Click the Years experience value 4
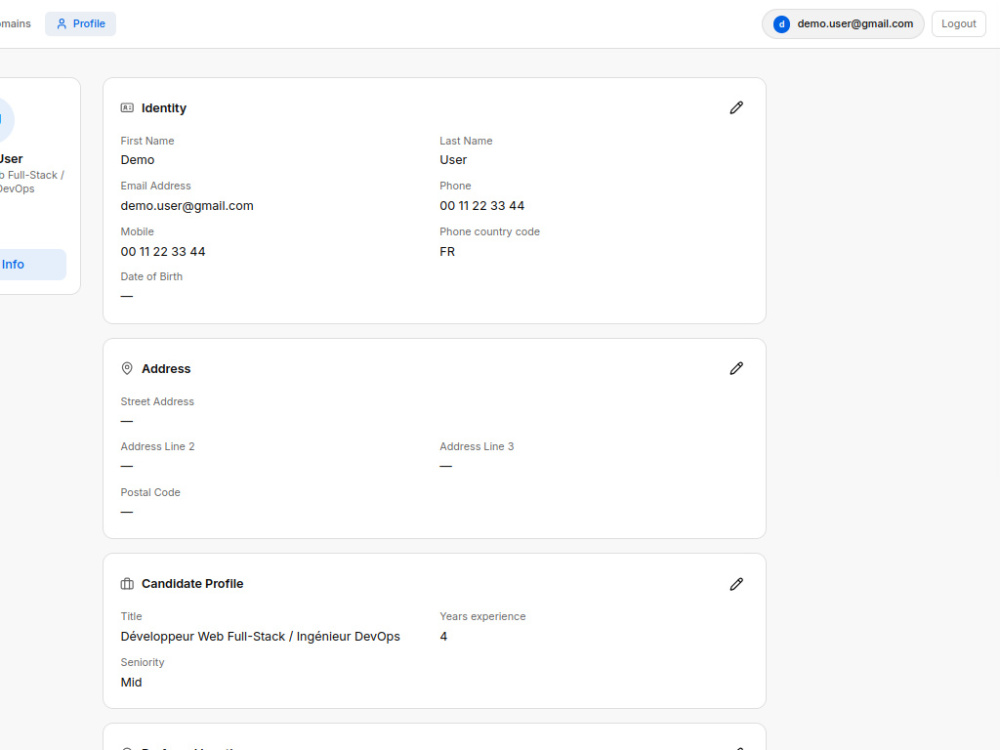The height and width of the screenshot is (750, 1000). point(443,636)
